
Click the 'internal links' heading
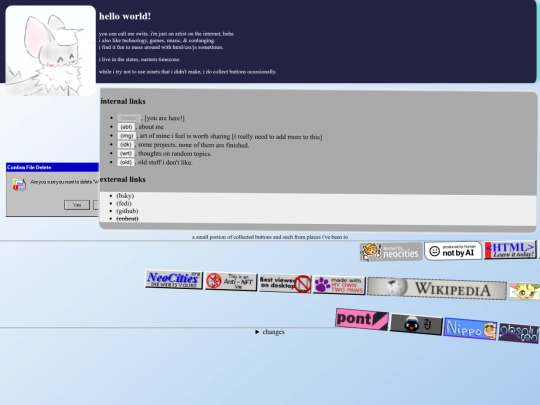tap(123, 101)
